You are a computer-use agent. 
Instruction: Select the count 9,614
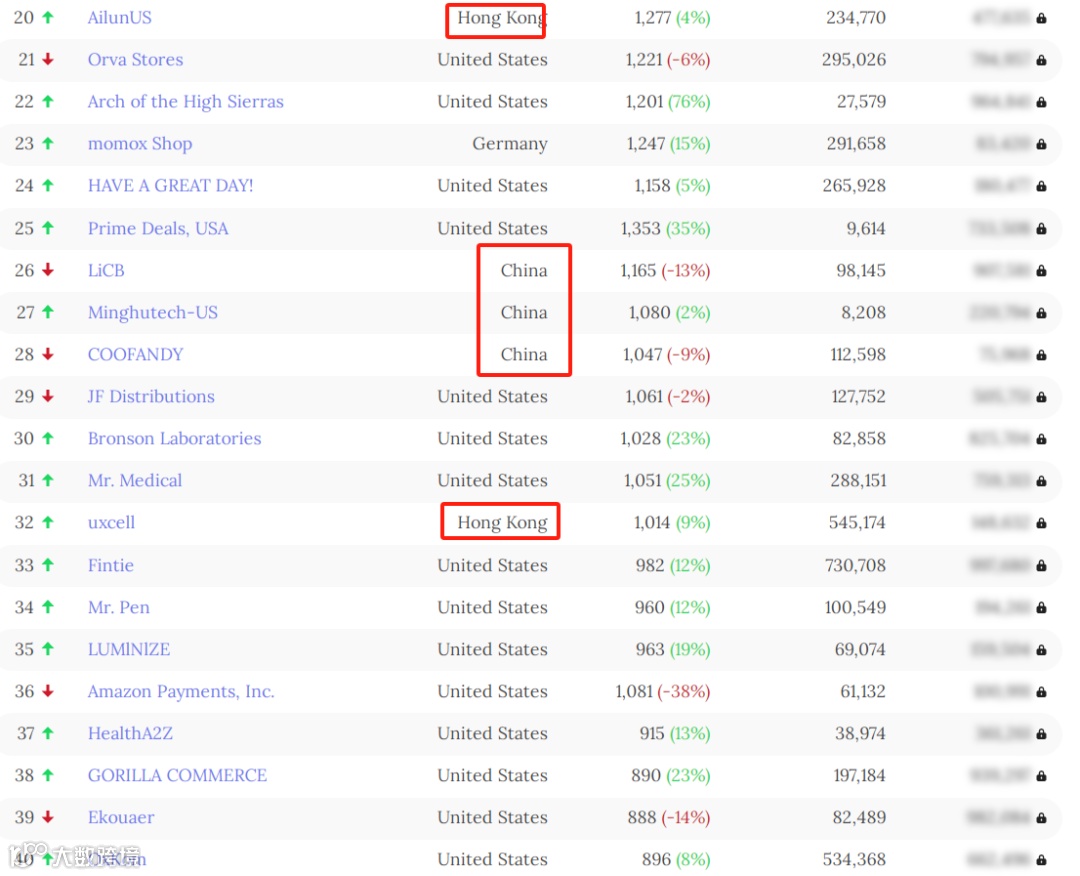coord(866,229)
